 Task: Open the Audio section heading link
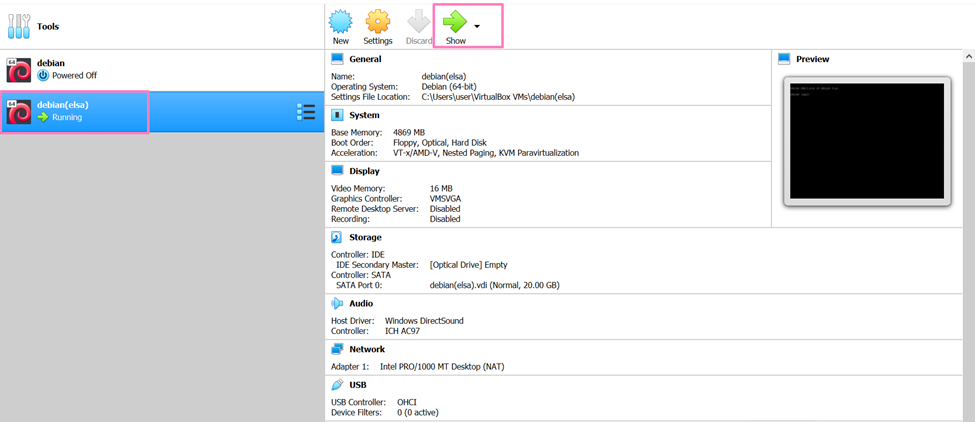(361, 303)
